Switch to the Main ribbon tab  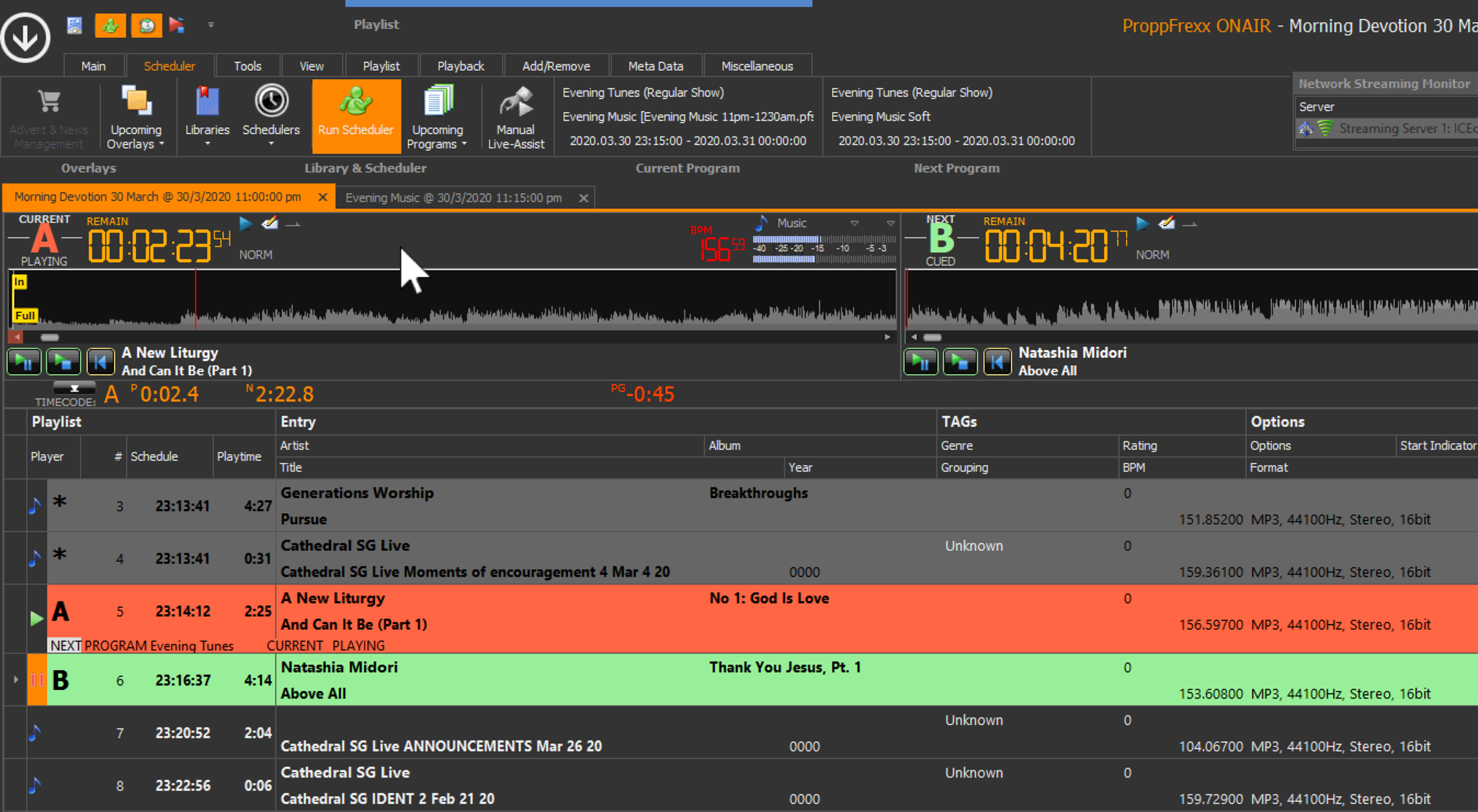pyautogui.click(x=94, y=66)
